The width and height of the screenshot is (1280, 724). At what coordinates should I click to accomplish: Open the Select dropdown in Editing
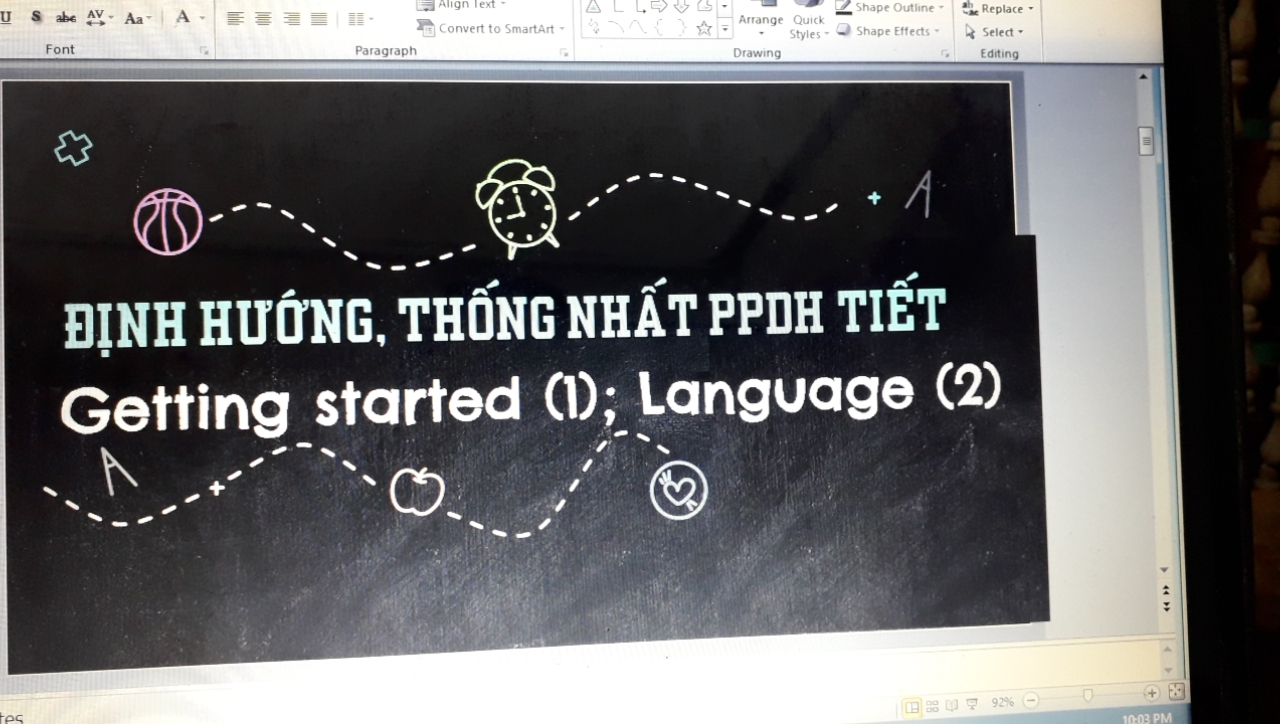995,32
